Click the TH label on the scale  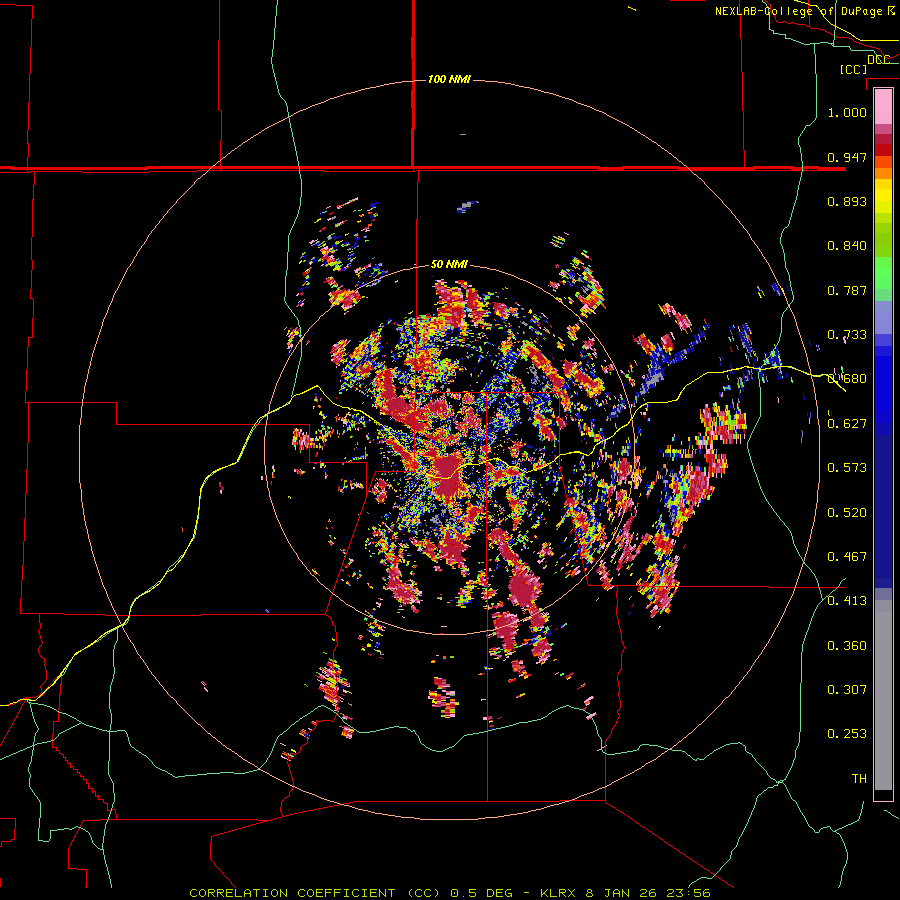[859, 779]
